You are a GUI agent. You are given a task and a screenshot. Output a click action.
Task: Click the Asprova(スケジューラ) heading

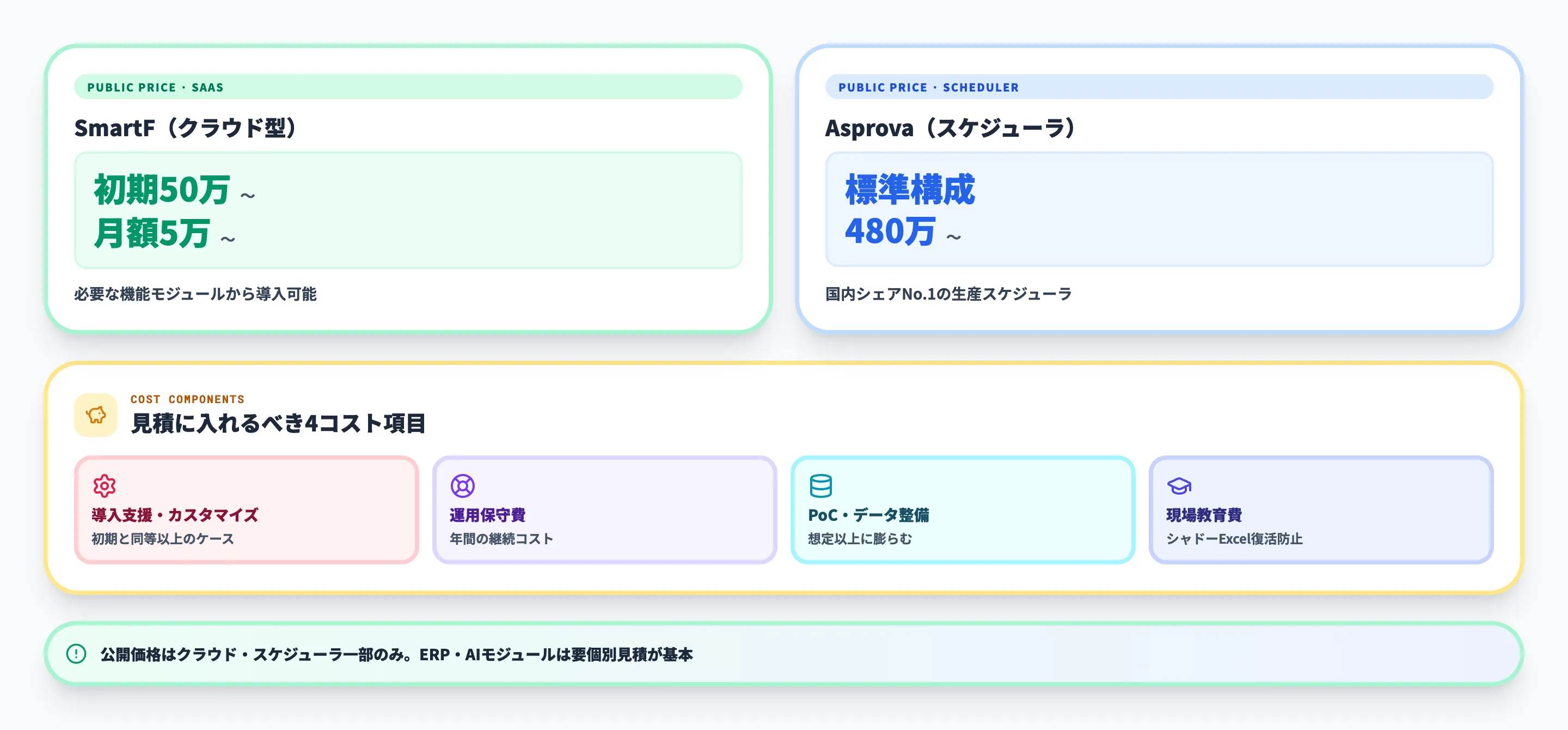pyautogui.click(x=950, y=128)
